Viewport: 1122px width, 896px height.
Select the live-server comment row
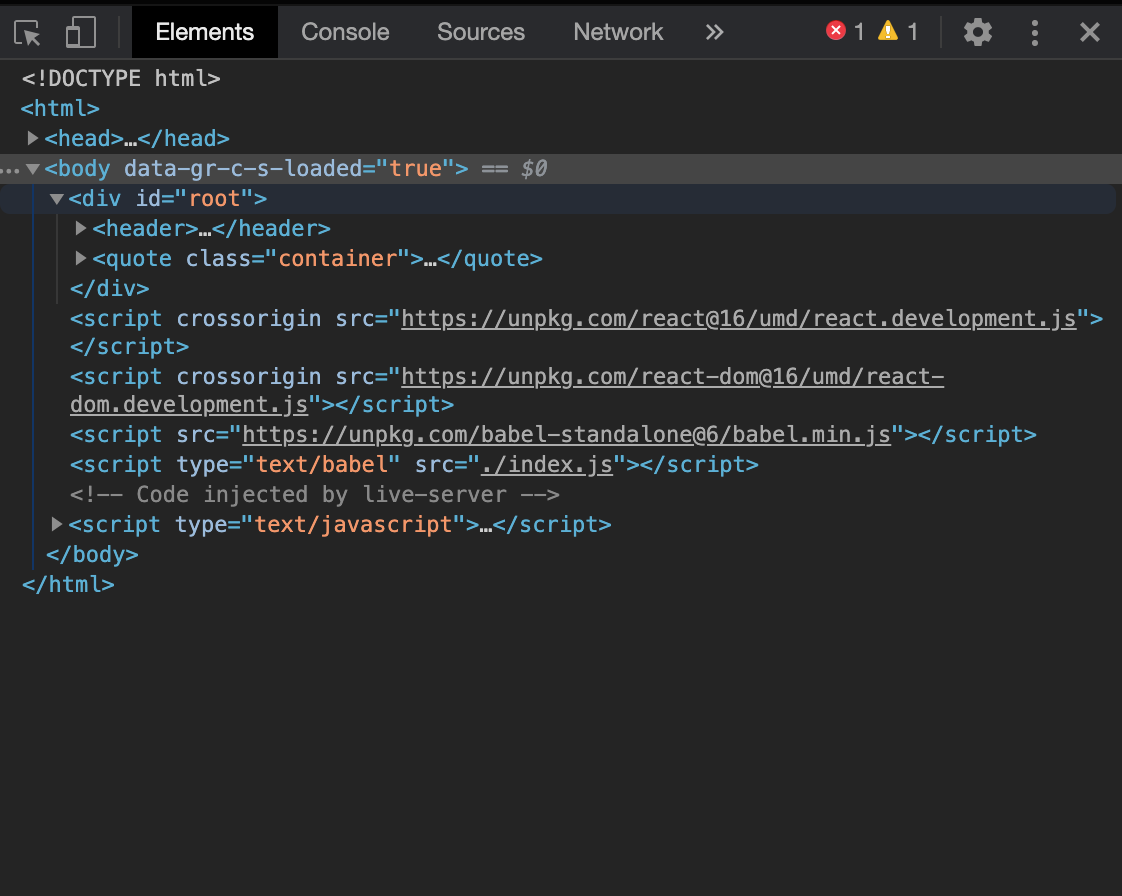(x=315, y=495)
